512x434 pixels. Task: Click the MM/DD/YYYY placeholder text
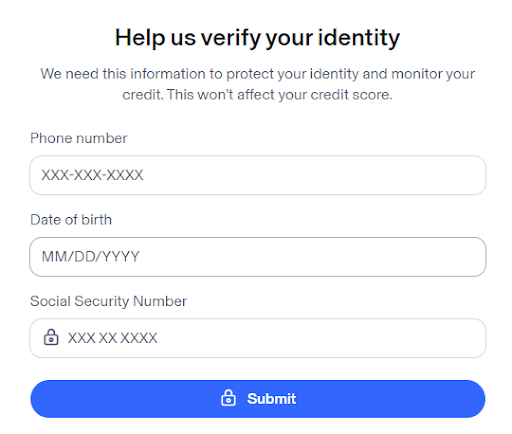90,257
